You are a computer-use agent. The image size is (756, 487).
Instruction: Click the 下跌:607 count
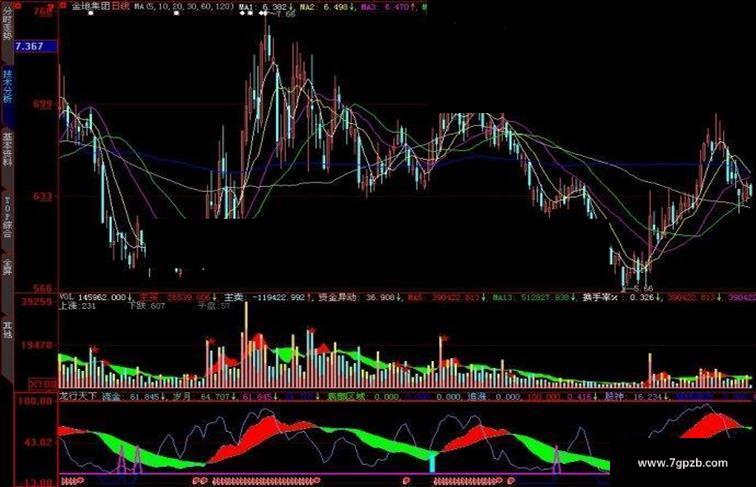(147, 306)
